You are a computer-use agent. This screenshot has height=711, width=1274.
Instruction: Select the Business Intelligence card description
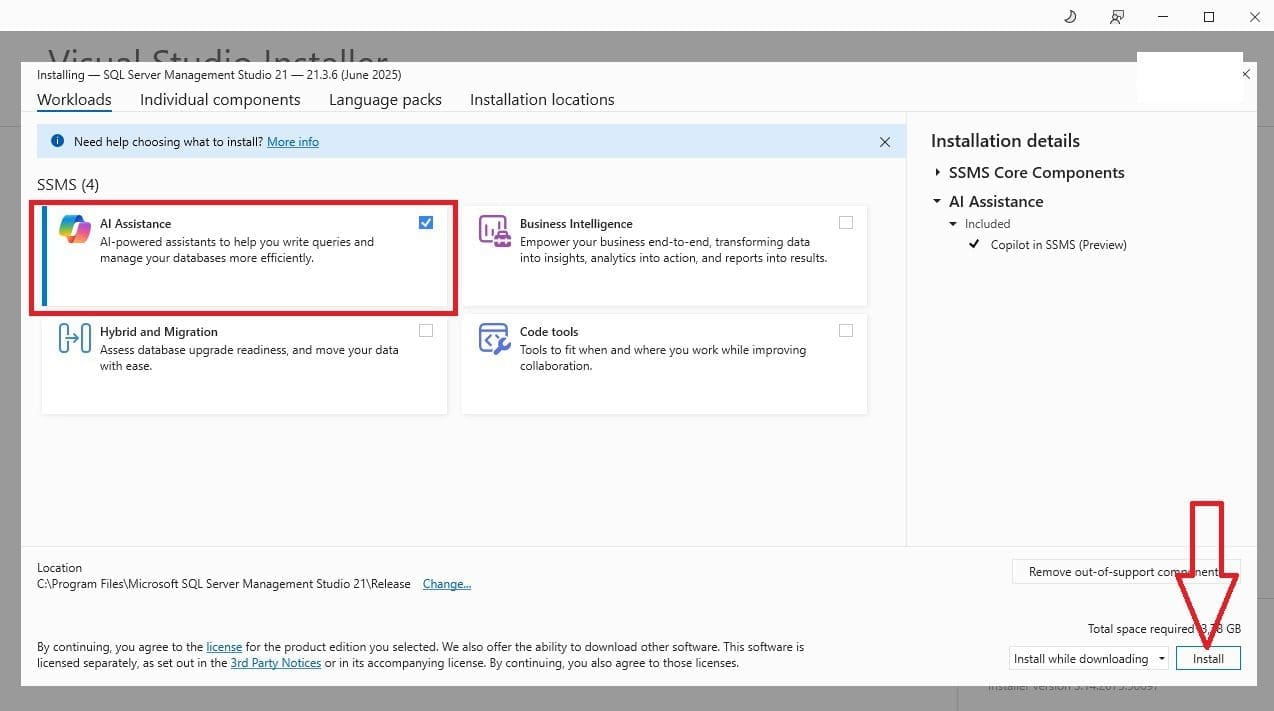click(x=673, y=250)
